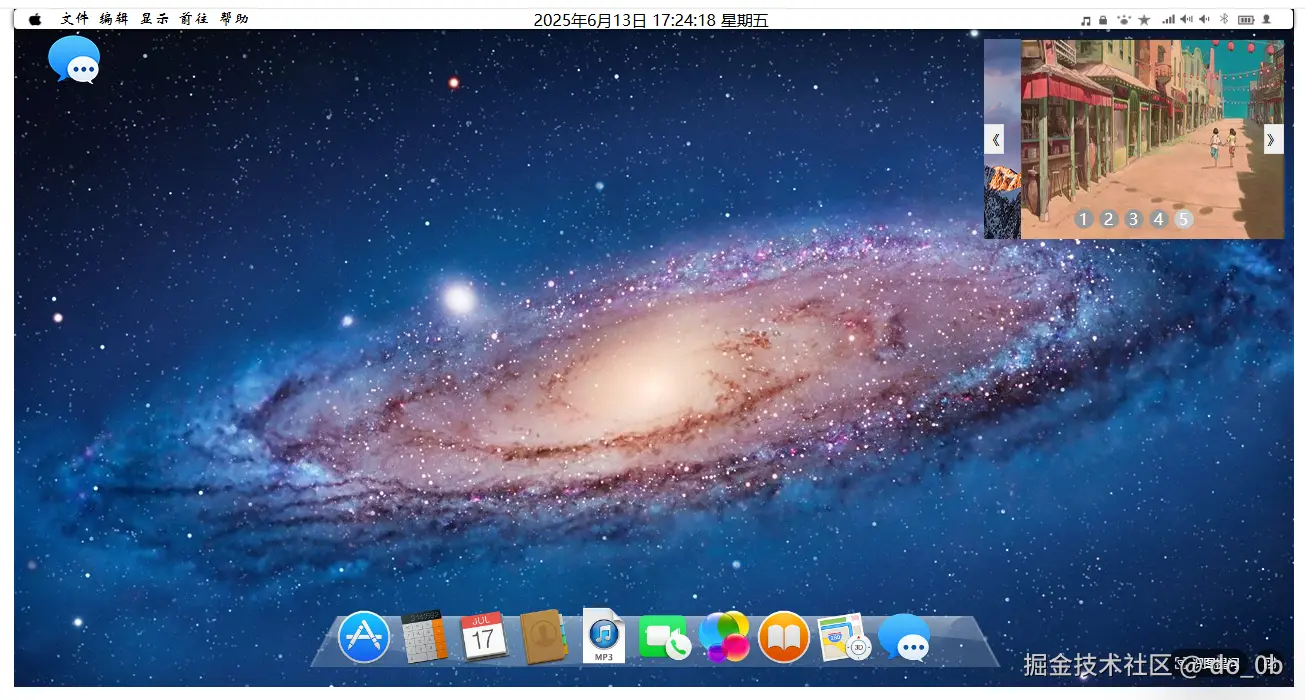Click the battery status icon
This screenshot has width=1305, height=700.
(x=1245, y=19)
